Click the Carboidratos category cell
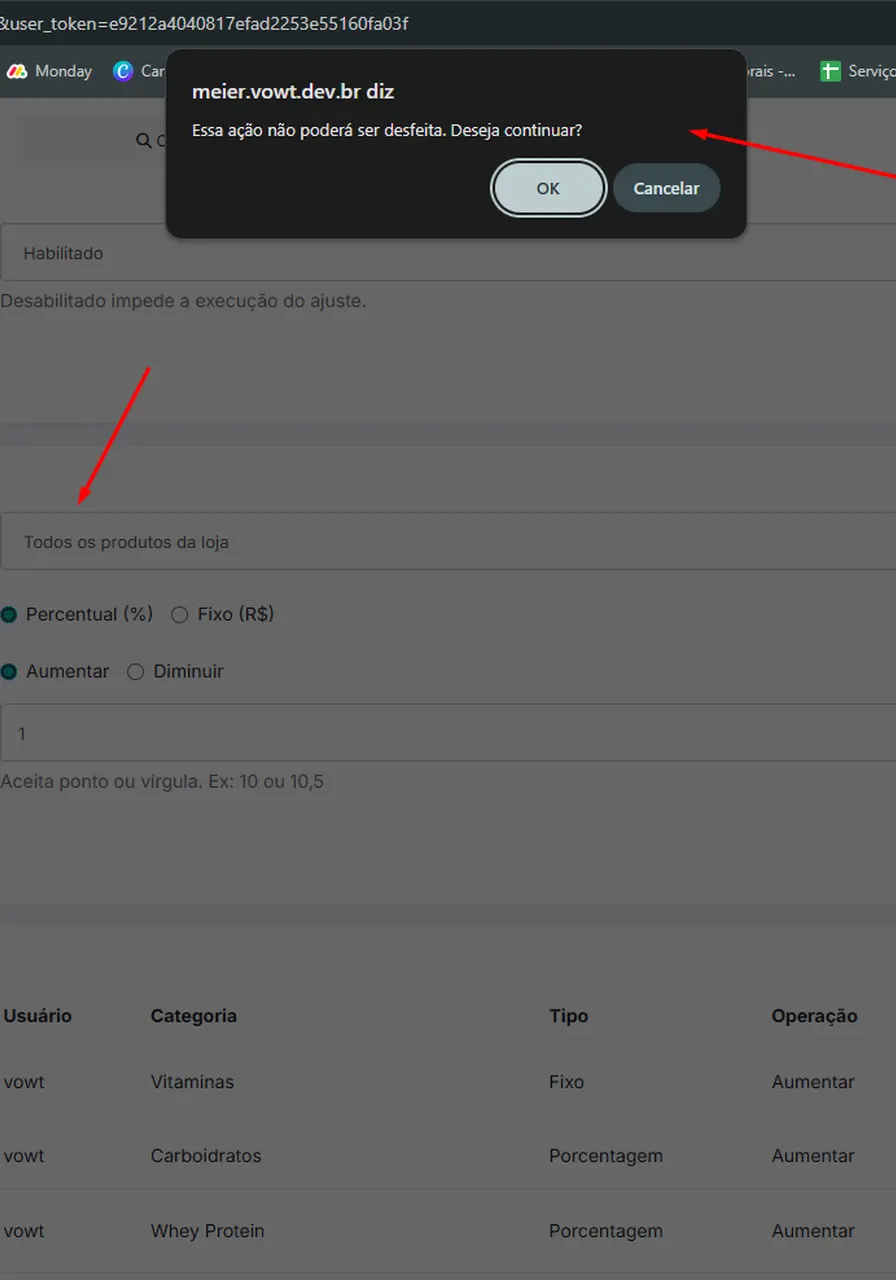Screen dimensions: 896x1280 (x=206, y=1156)
